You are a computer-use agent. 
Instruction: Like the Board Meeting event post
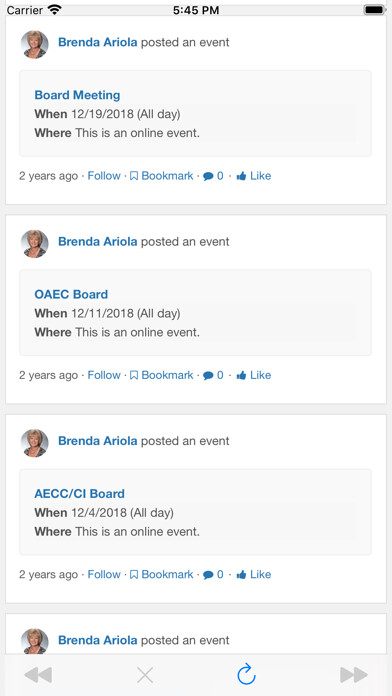(x=253, y=176)
